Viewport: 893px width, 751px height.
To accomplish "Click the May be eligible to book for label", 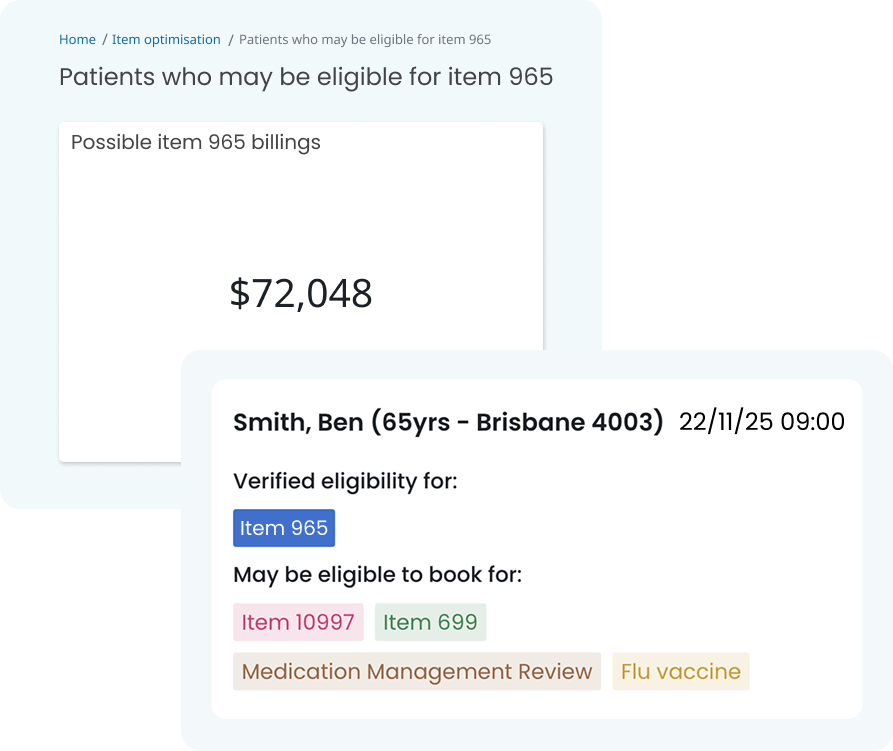I will [378, 575].
